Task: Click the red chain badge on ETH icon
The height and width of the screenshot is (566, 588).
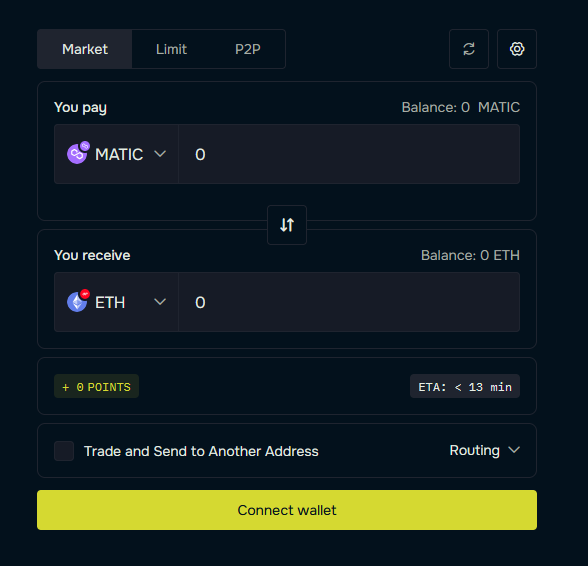Action: point(85,294)
